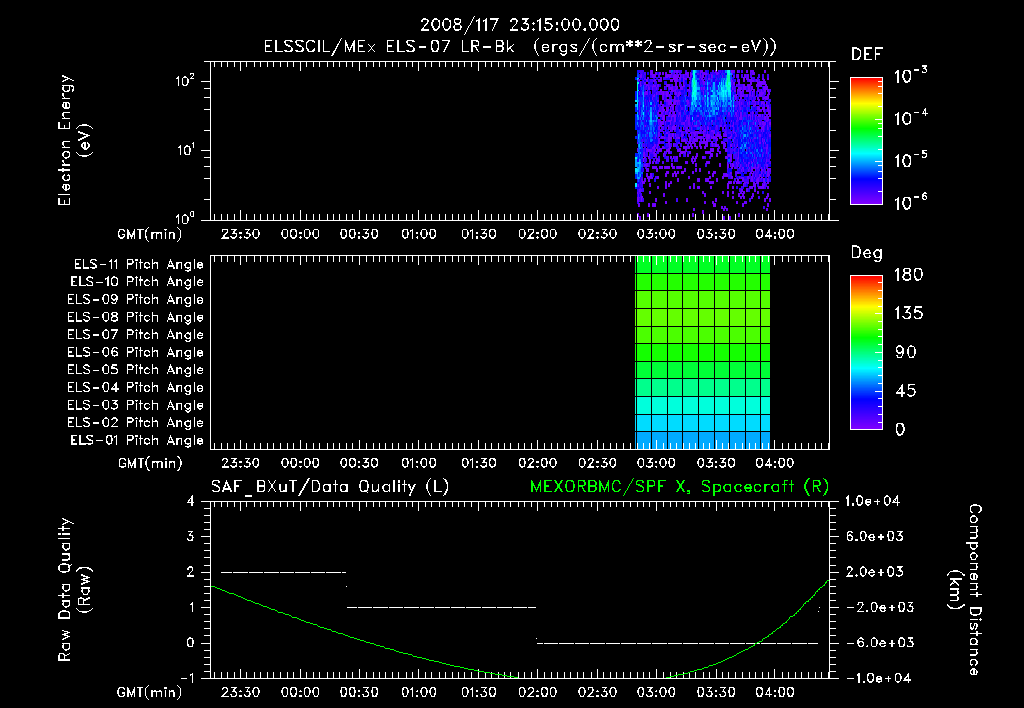Select the ELS-06 Pitch Angle row label
Screen dimensions: 1024x708
click(135, 353)
